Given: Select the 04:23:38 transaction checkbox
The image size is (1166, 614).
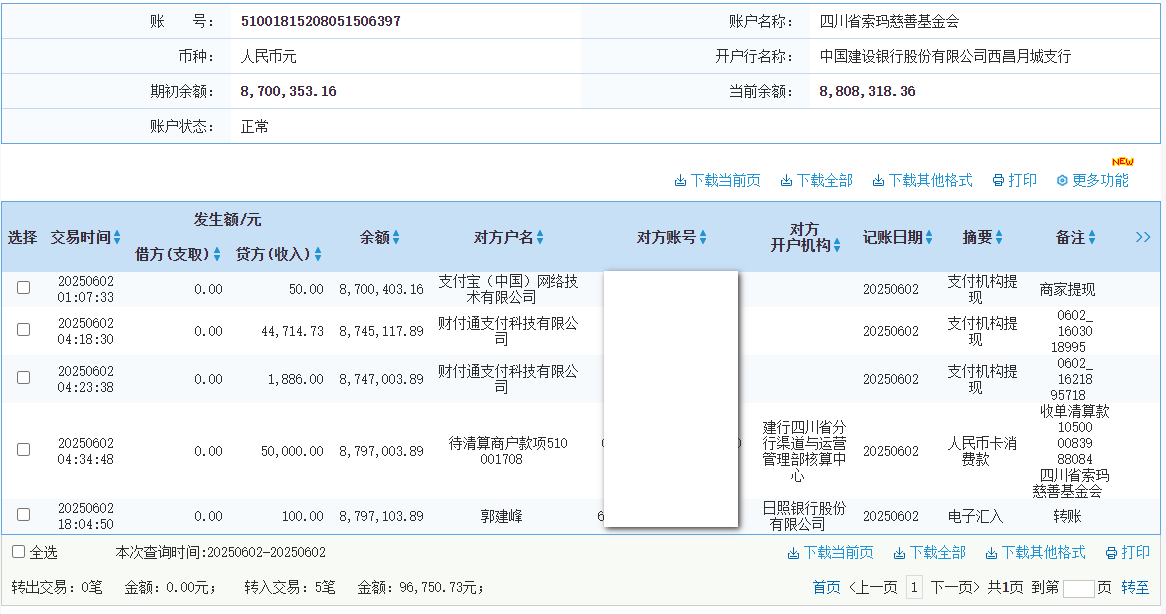Looking at the screenshot, I should click(x=24, y=378).
